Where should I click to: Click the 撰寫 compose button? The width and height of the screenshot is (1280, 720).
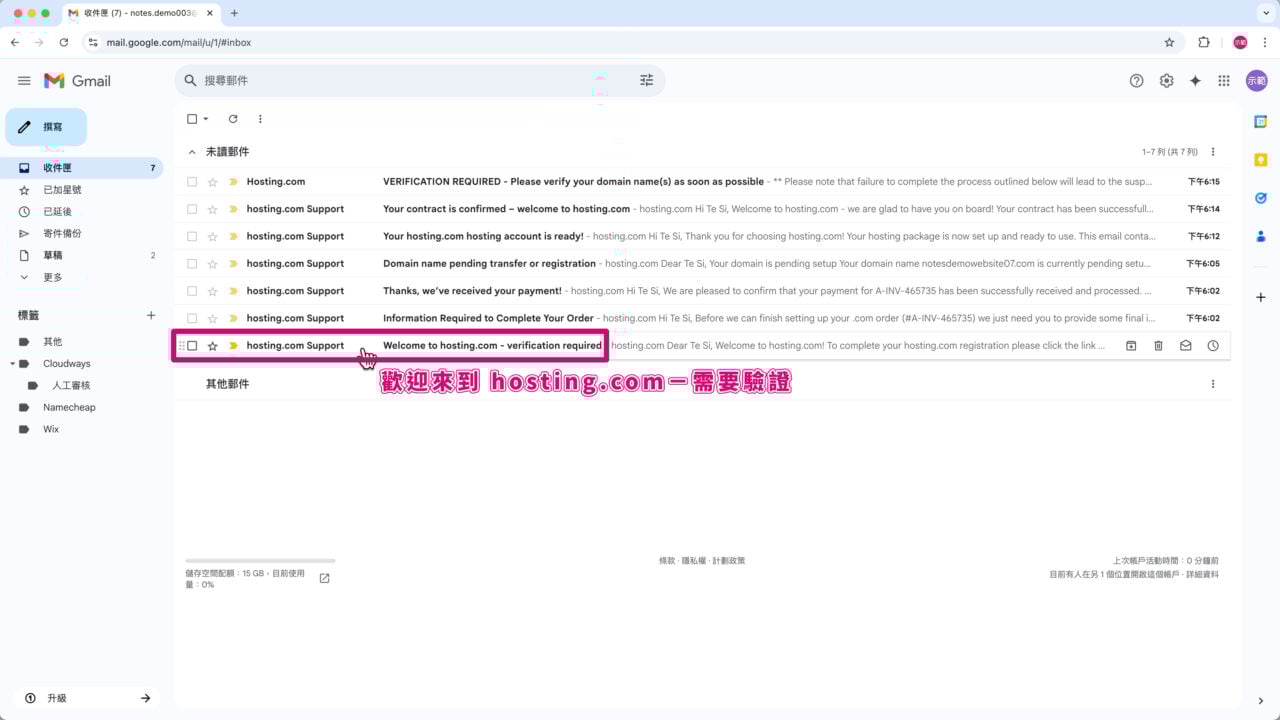(47, 126)
